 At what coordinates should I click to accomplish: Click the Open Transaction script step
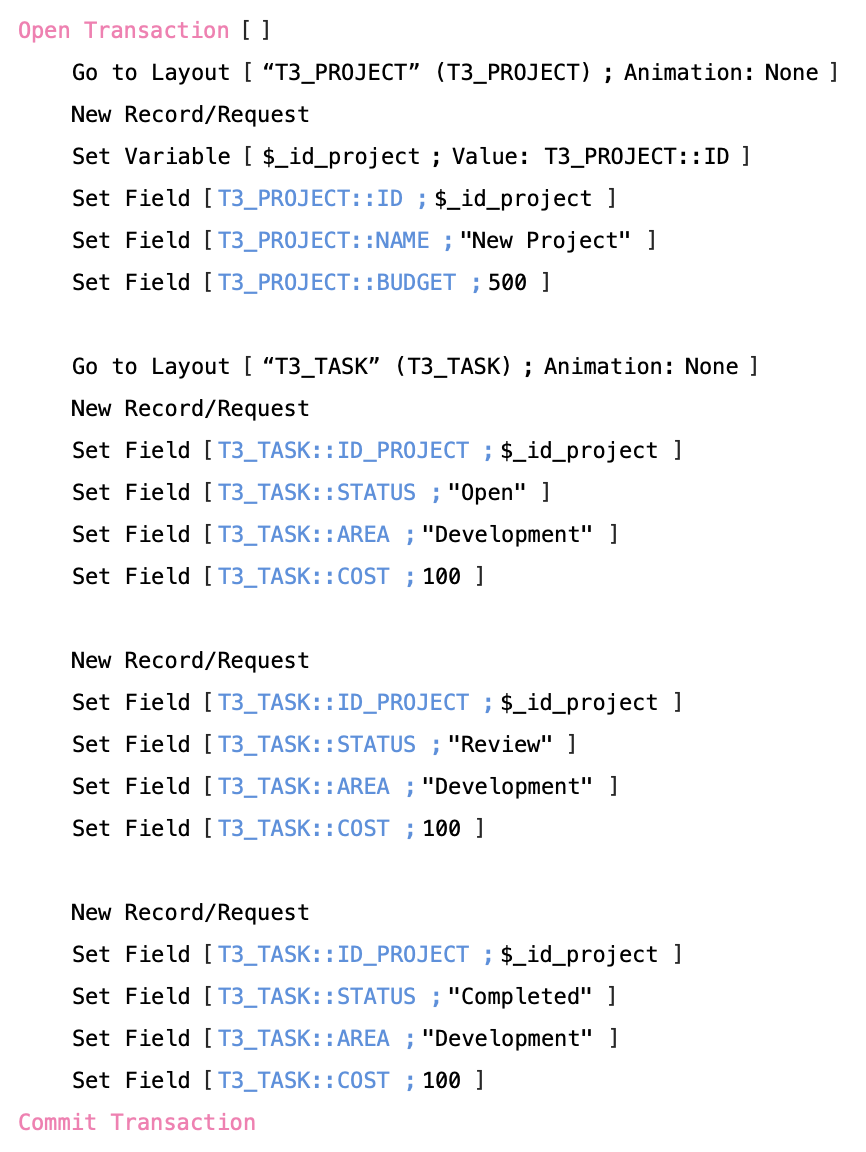(x=123, y=30)
